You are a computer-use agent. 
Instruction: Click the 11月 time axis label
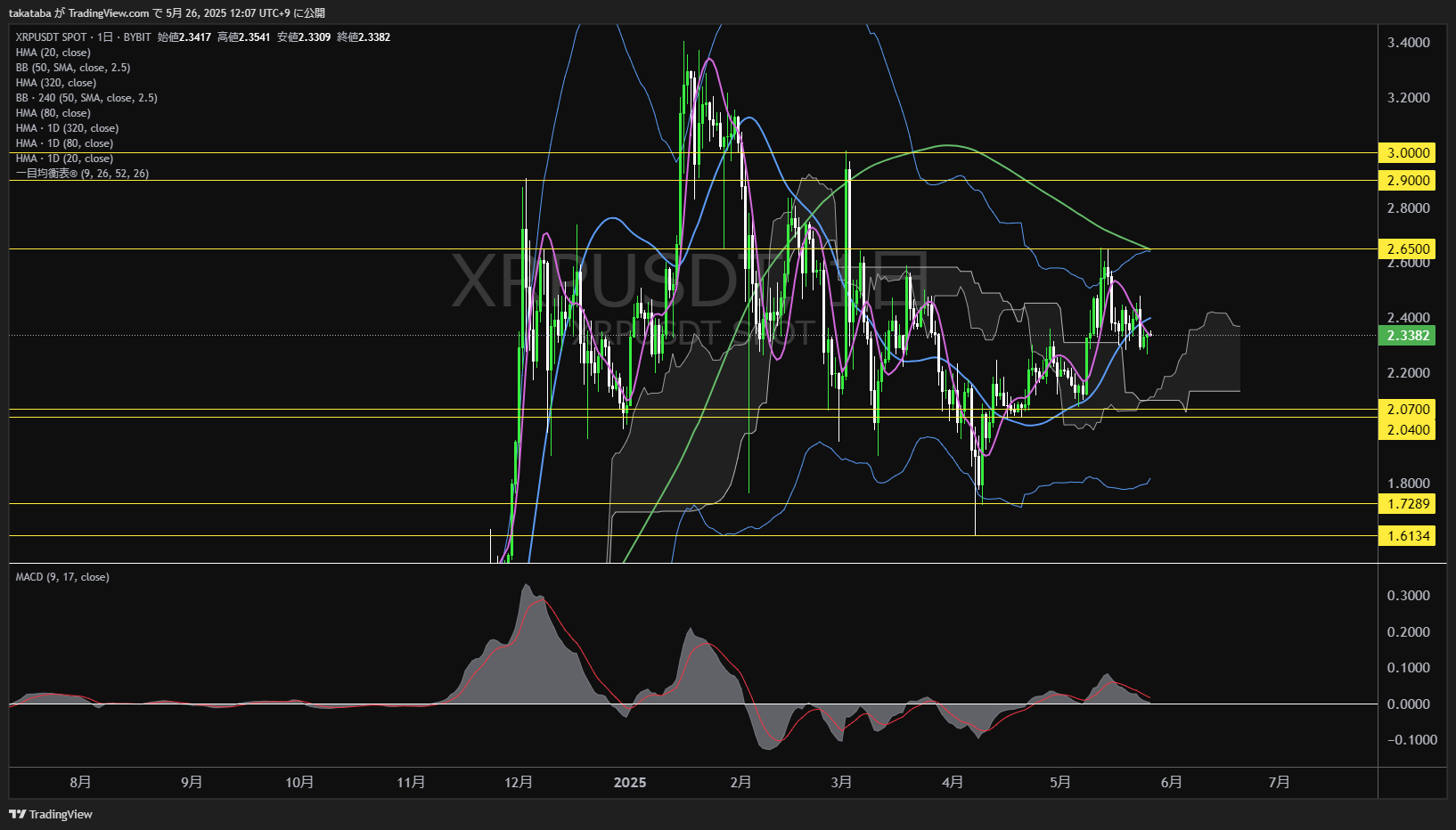(411, 782)
